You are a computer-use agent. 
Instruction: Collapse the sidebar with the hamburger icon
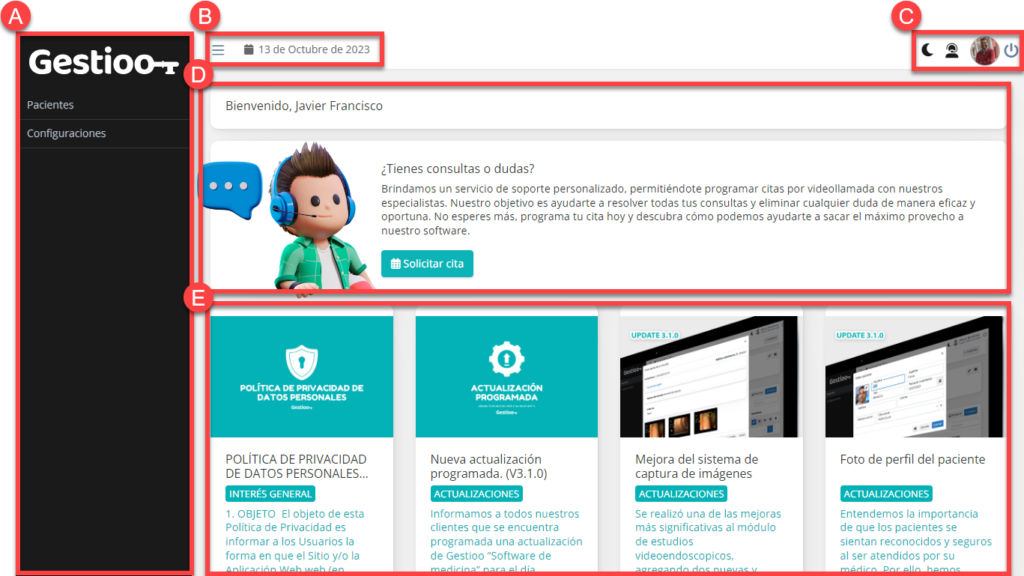218,49
